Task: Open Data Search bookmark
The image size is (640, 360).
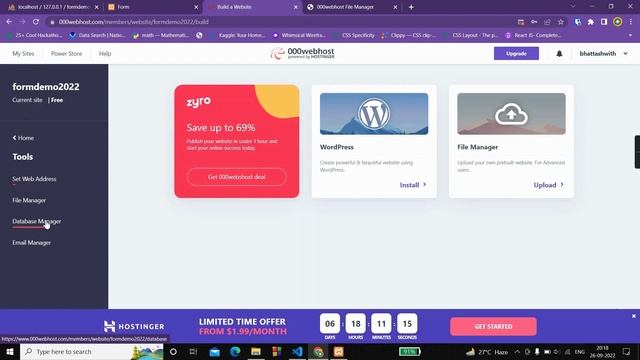Action: click(x=97, y=36)
